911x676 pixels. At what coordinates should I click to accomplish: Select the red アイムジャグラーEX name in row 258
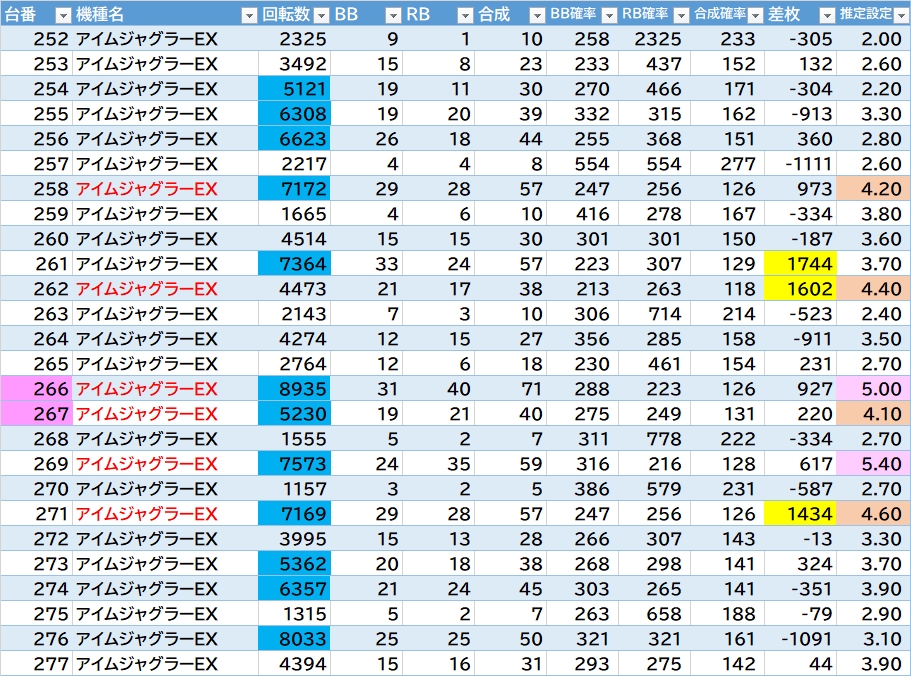(147, 189)
